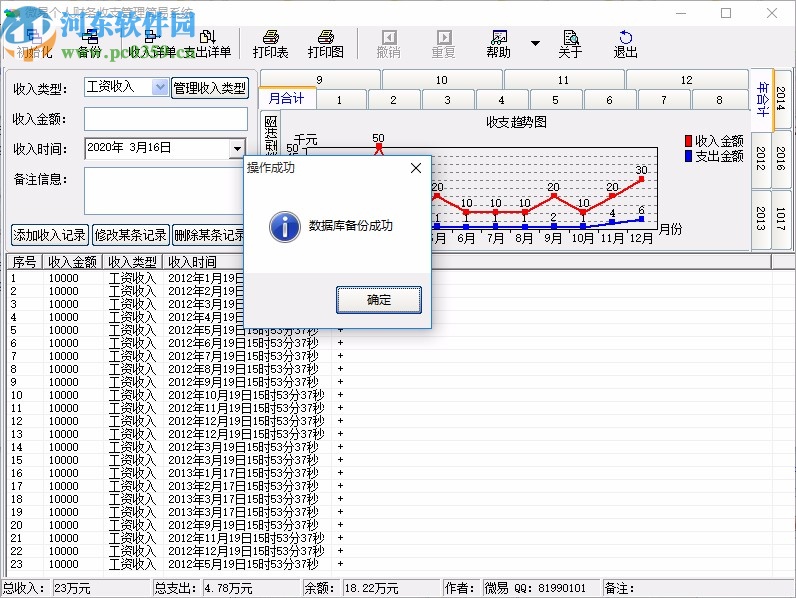This screenshot has width=796, height=598.
Task: Click 添加收入记录 button
Action: click(x=50, y=235)
